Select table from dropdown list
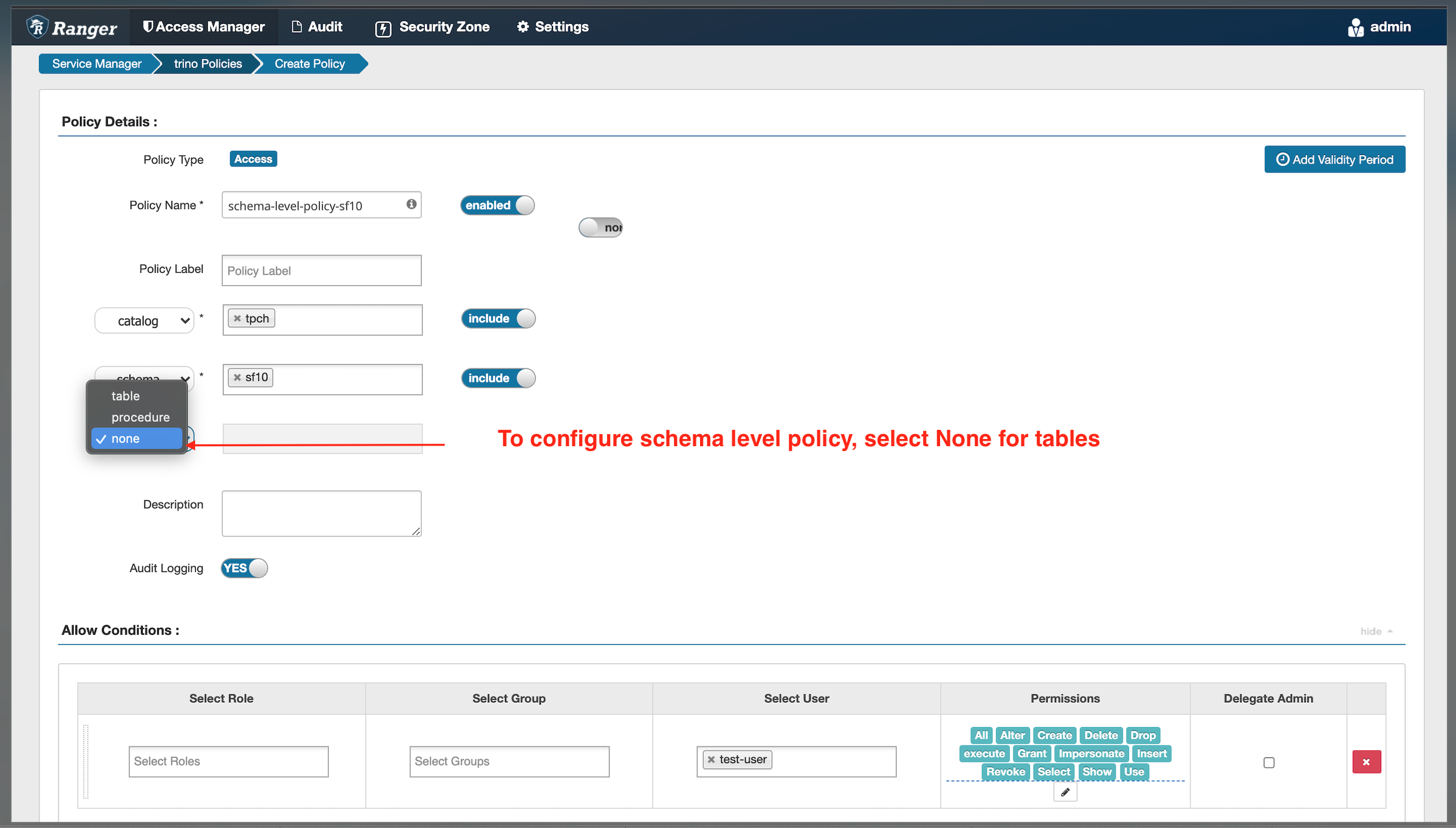Viewport: 1456px width, 828px height. pyautogui.click(x=126, y=396)
